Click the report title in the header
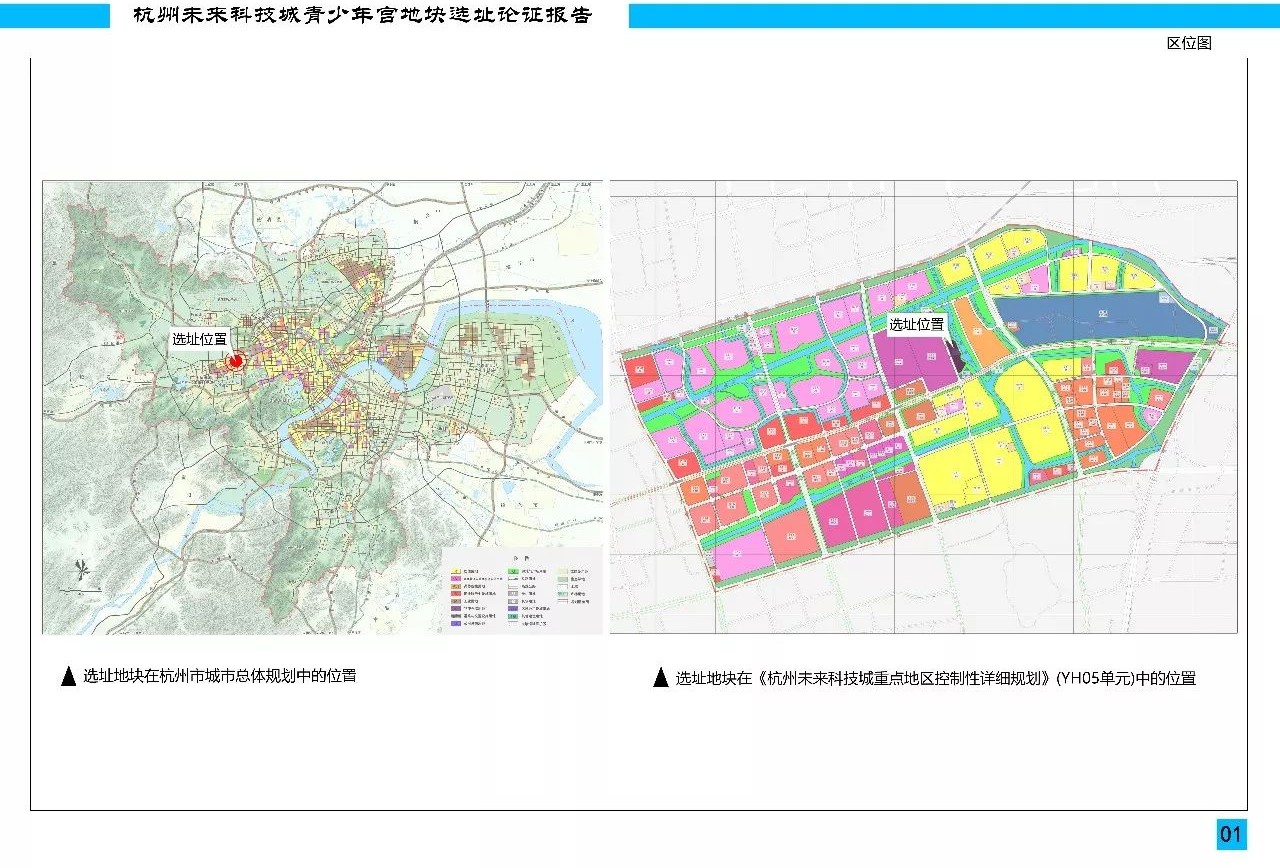Screen dimensions: 1280x868 pos(362,15)
